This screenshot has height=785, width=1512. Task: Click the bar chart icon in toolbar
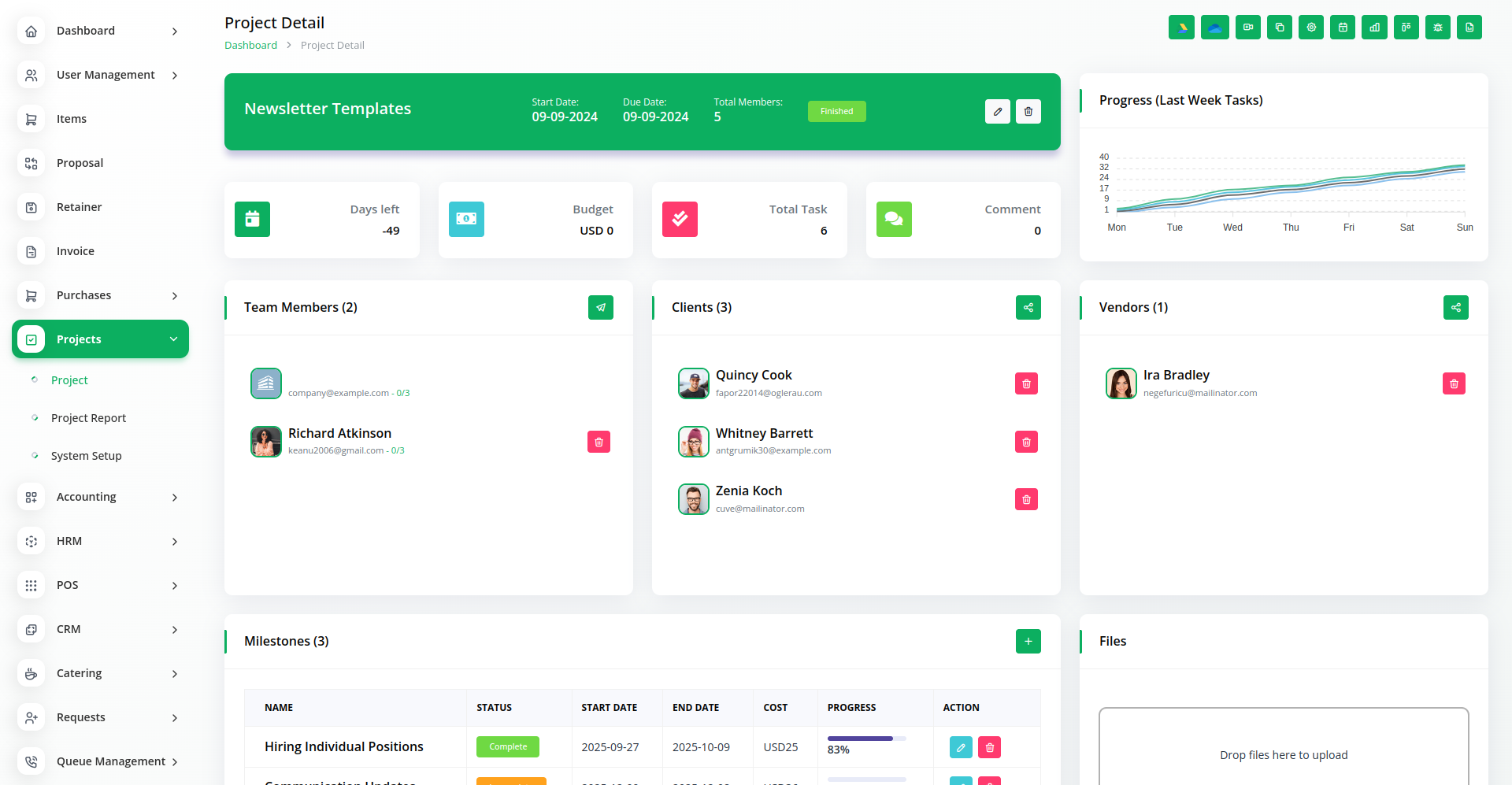click(1374, 28)
